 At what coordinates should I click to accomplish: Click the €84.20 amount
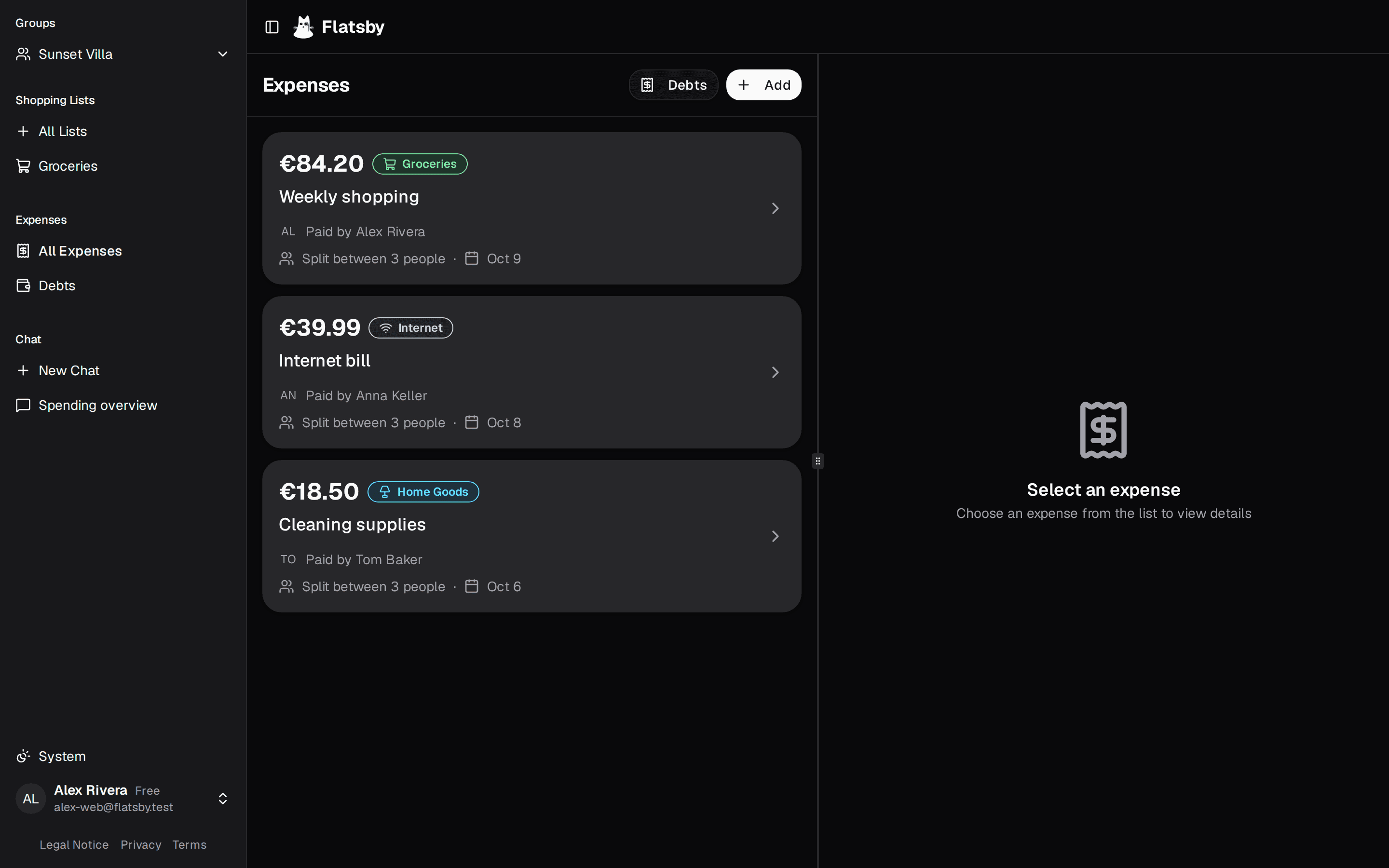click(x=321, y=163)
